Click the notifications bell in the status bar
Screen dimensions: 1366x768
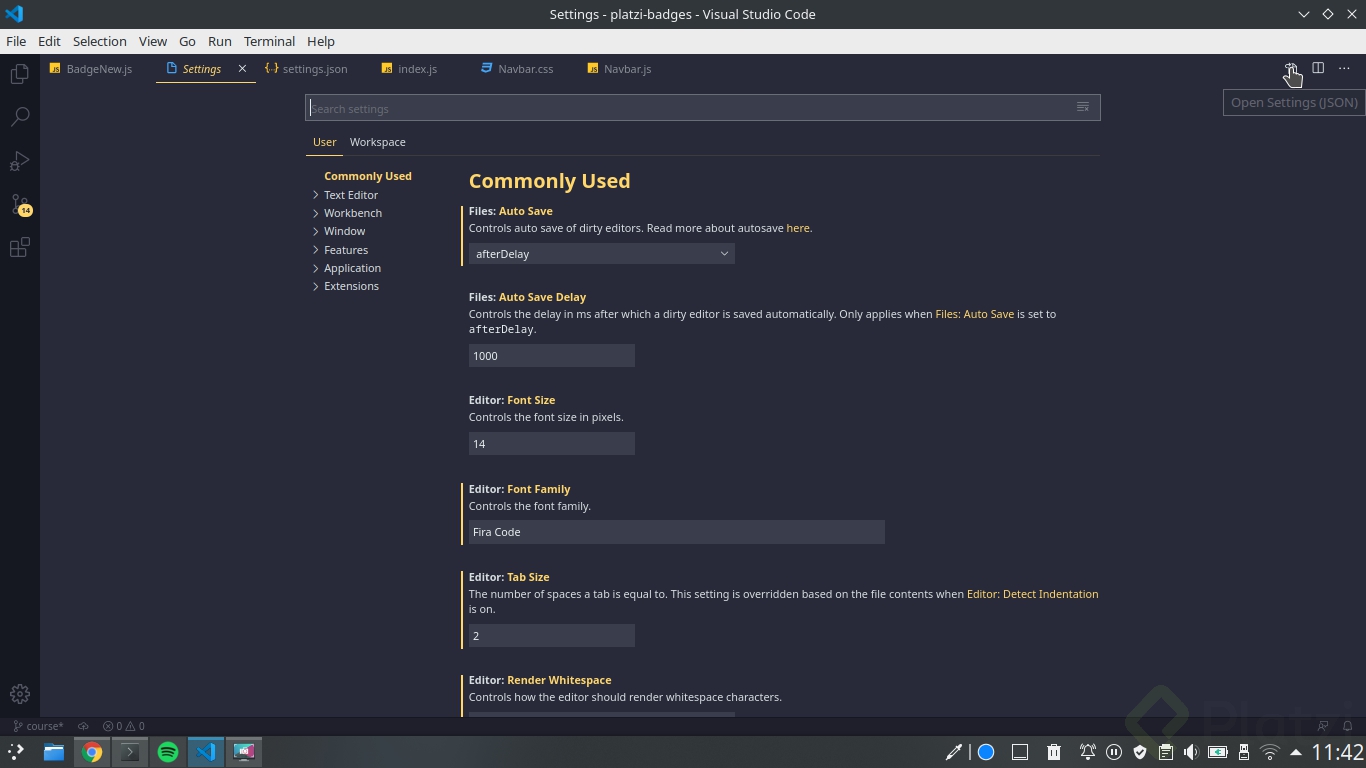1347,726
